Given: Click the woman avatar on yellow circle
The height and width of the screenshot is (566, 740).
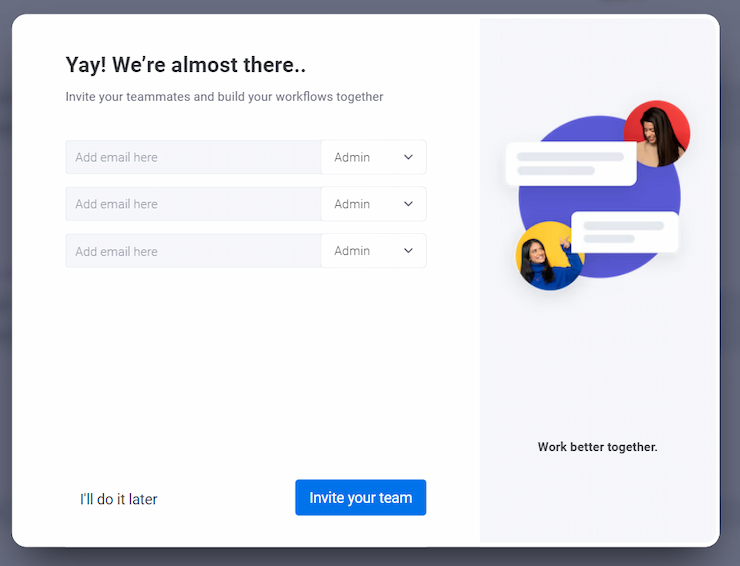Looking at the screenshot, I should [x=549, y=255].
